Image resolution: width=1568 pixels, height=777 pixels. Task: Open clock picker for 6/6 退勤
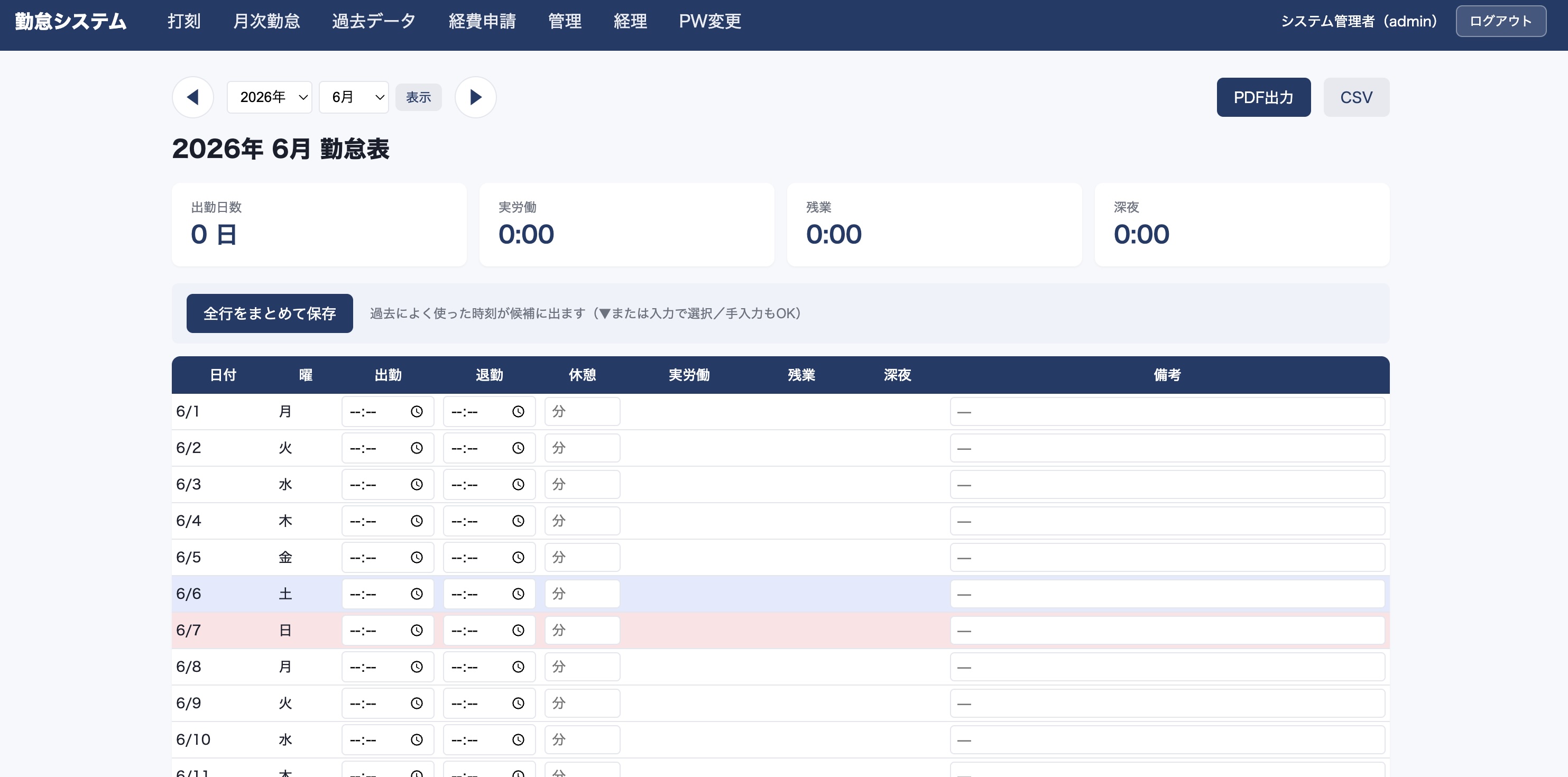point(518,595)
